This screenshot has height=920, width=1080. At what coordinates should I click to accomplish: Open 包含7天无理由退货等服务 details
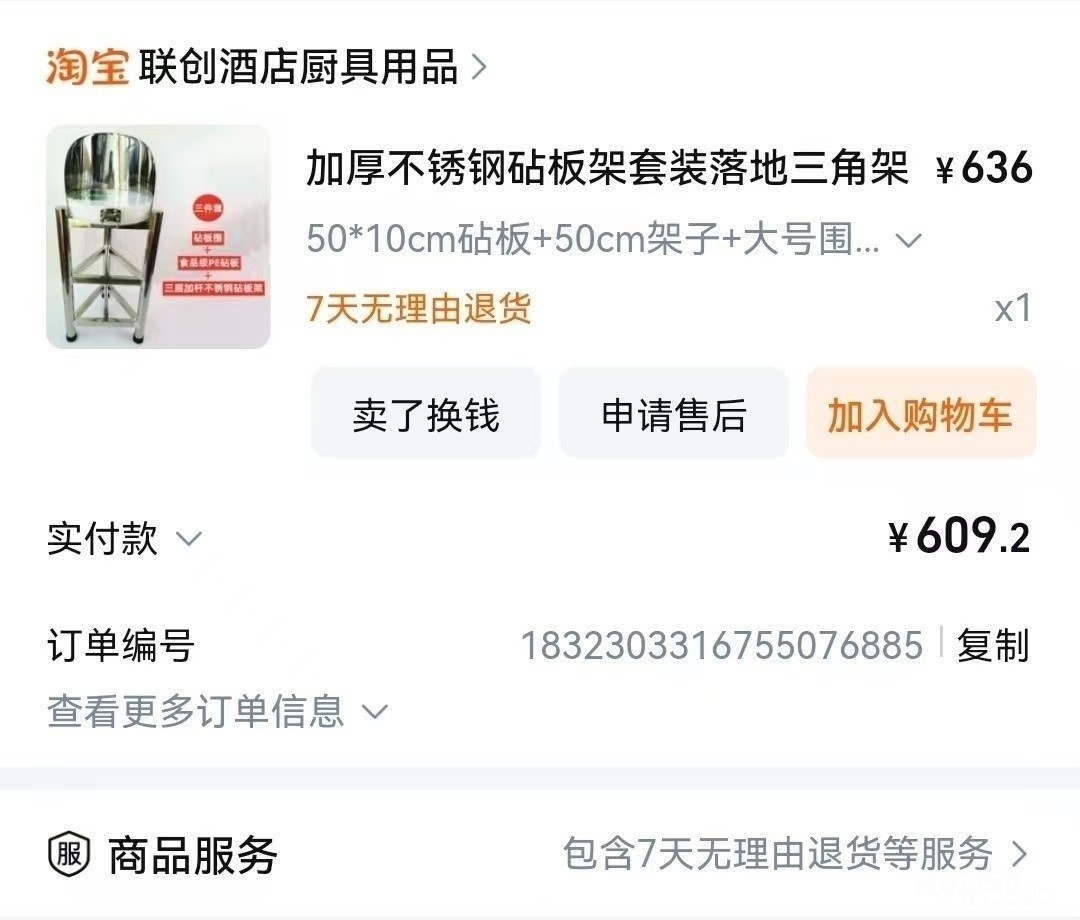778,855
